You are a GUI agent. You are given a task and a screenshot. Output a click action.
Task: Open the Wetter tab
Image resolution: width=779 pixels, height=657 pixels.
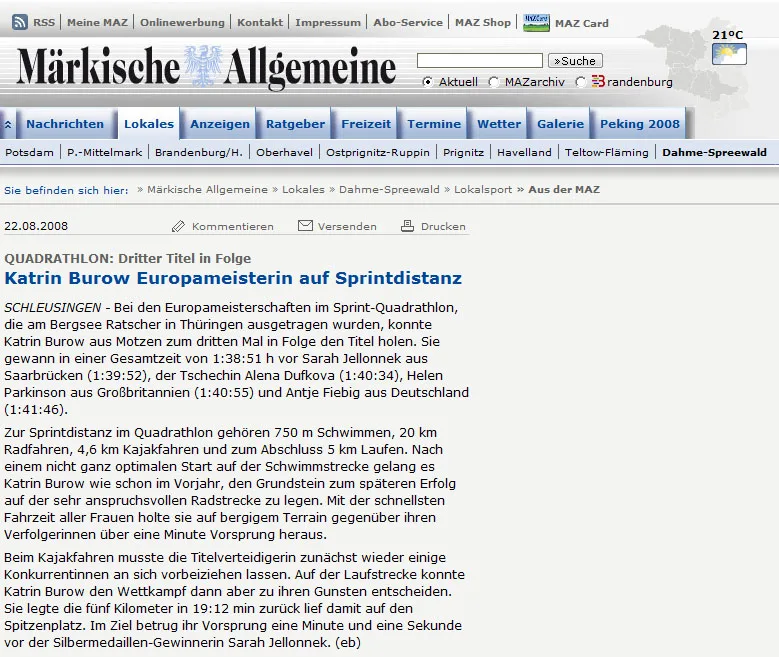coord(499,124)
